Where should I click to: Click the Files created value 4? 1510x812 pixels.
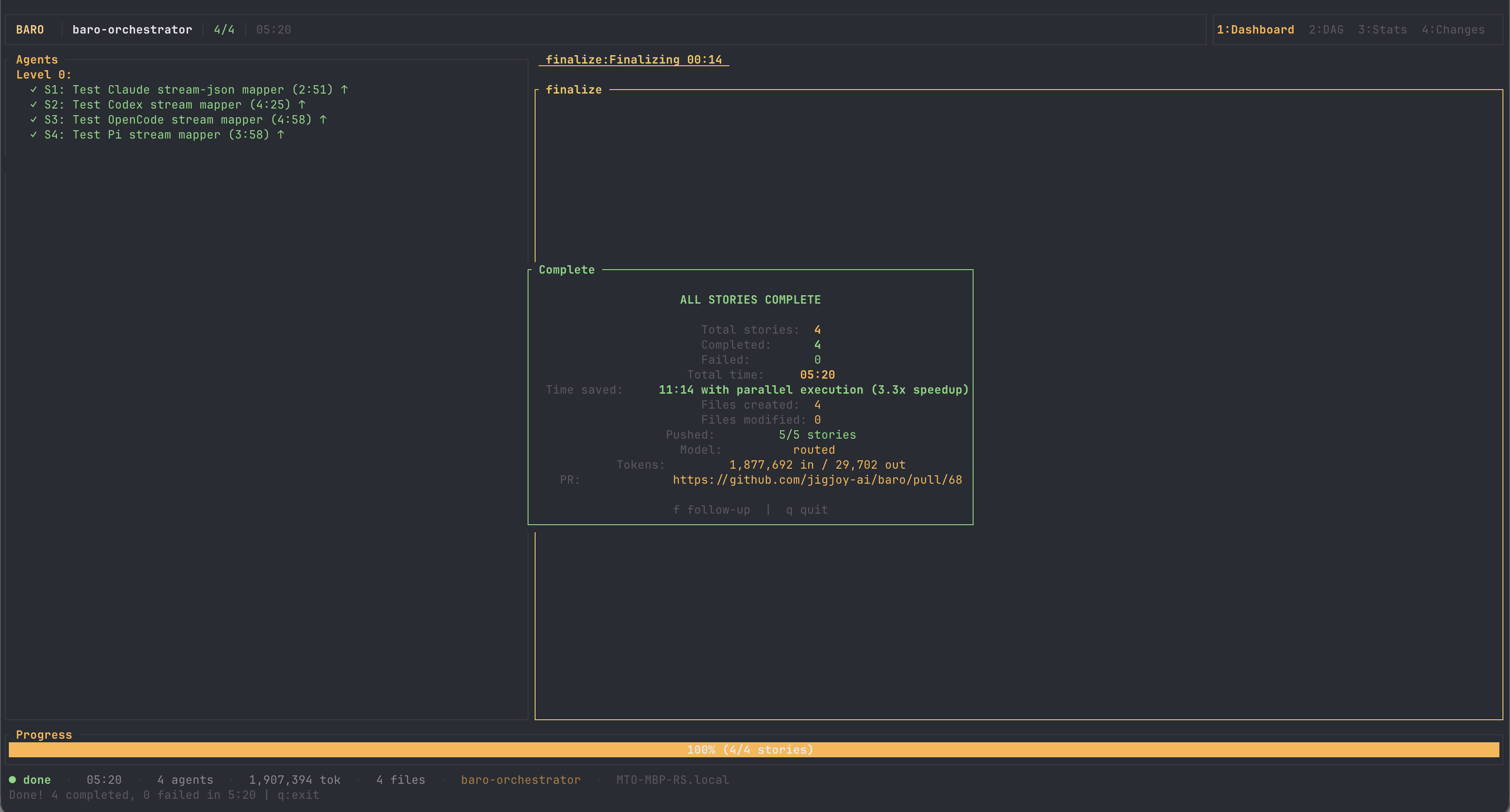pos(817,404)
